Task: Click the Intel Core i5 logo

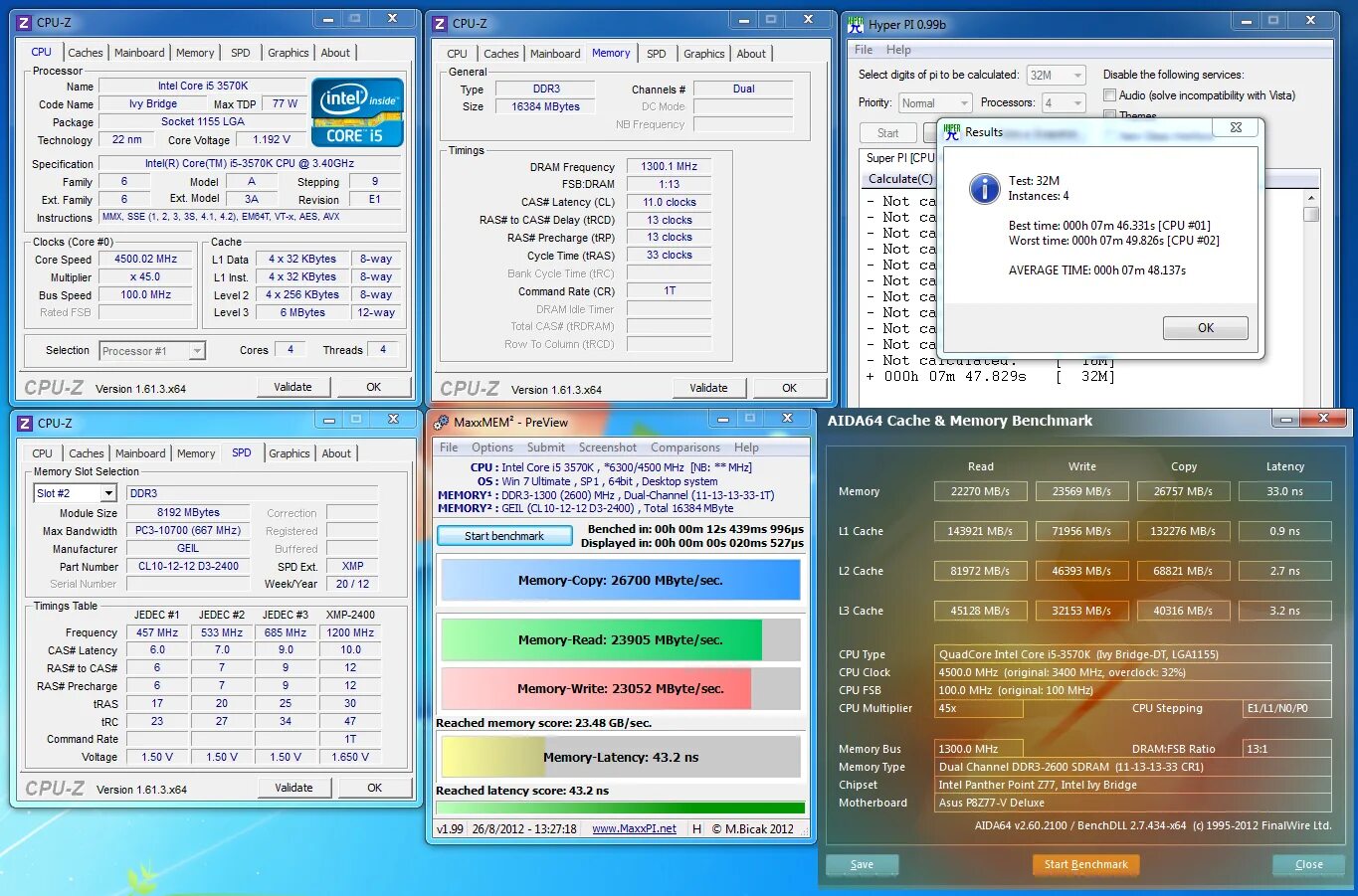Action: [357, 111]
